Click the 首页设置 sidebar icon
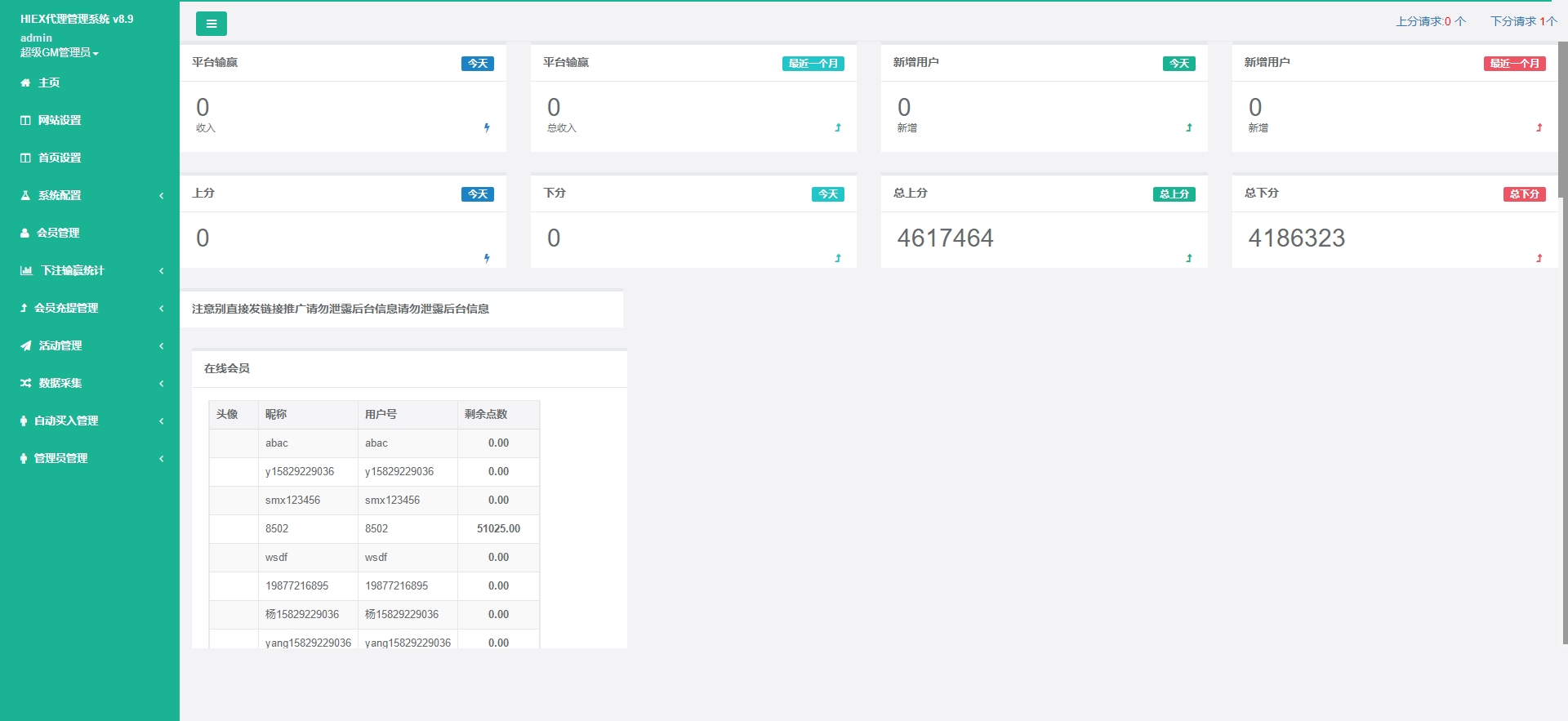The width and height of the screenshot is (1568, 721). tap(25, 158)
